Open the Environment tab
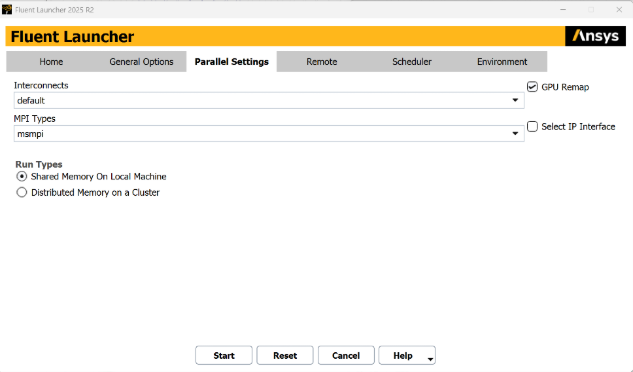 coord(502,62)
